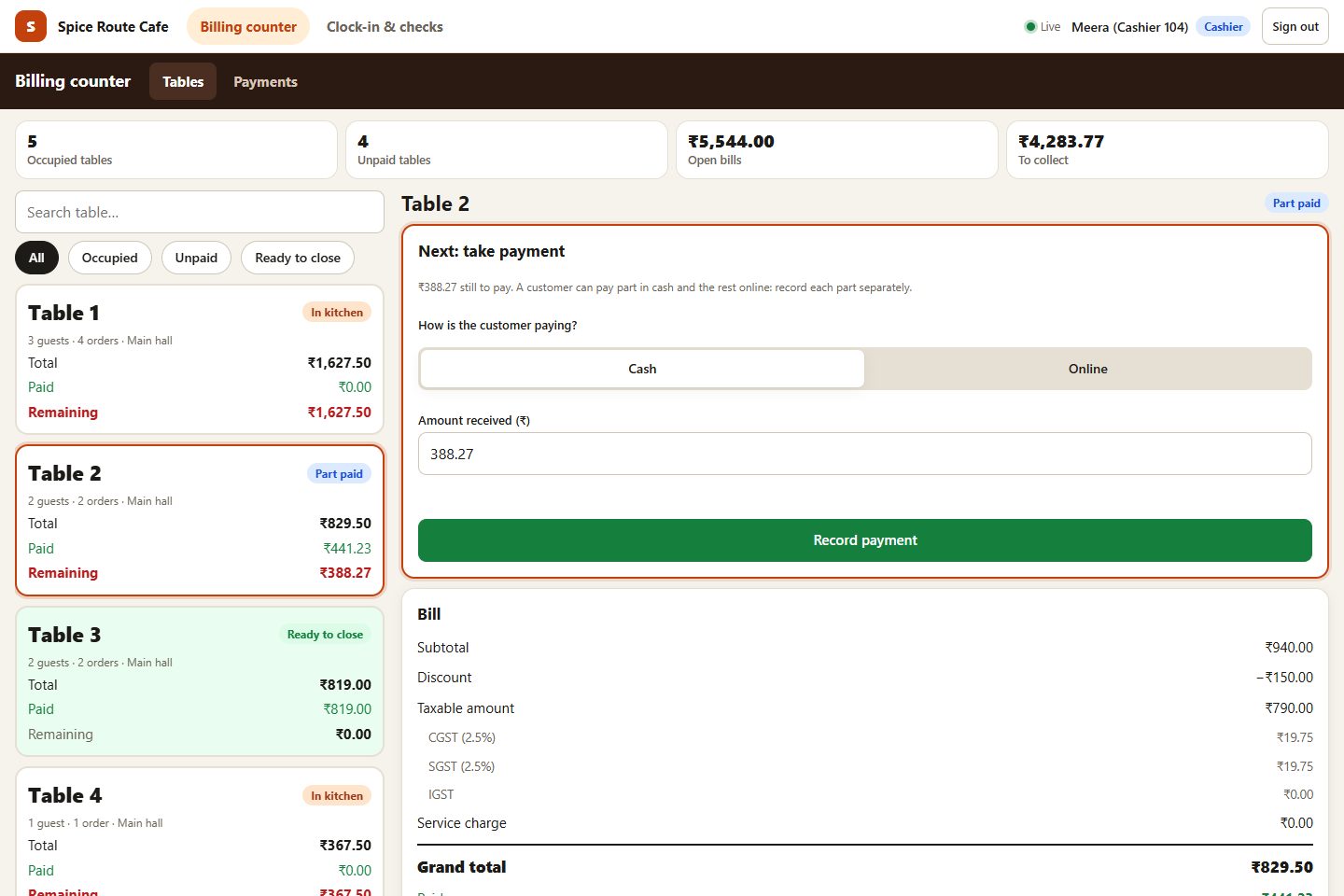This screenshot has width=1344, height=896.
Task: Click the Part paid badge beside Table 2 heading
Action: (1296, 203)
